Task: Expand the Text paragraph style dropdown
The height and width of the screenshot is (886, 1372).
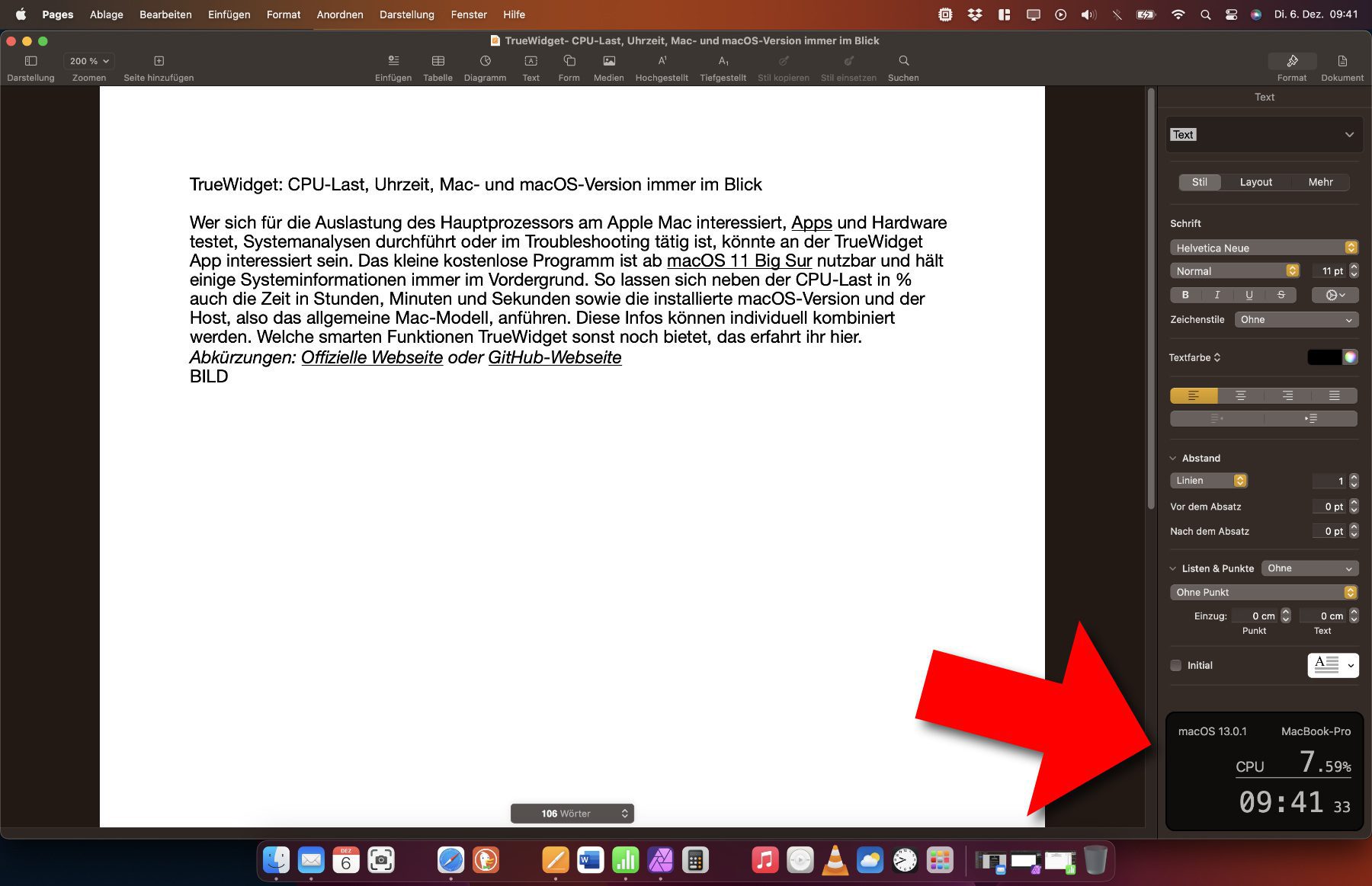Action: tap(1349, 135)
